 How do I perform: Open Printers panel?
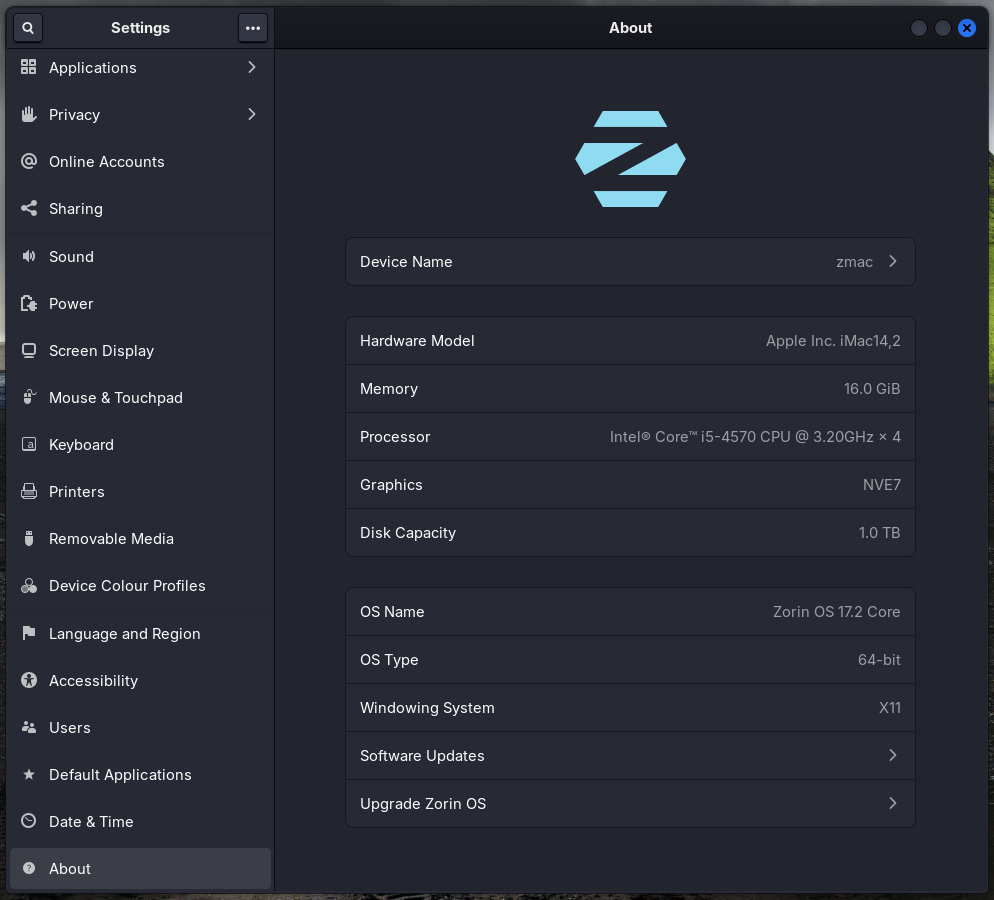coord(140,491)
